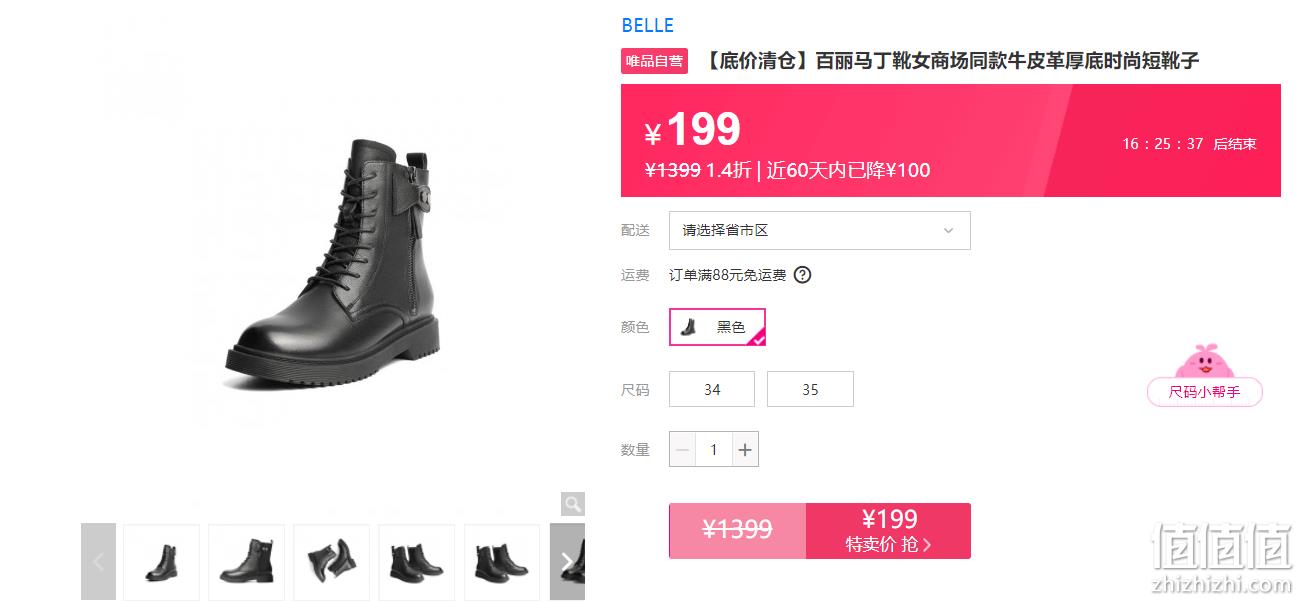Select the third thumbnail showing boot pair
The height and width of the screenshot is (602, 1301).
tap(331, 562)
